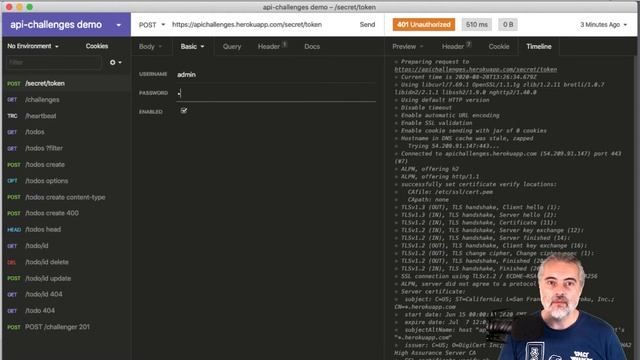
Task: Switch to the request Header tab
Action: tap(272, 47)
